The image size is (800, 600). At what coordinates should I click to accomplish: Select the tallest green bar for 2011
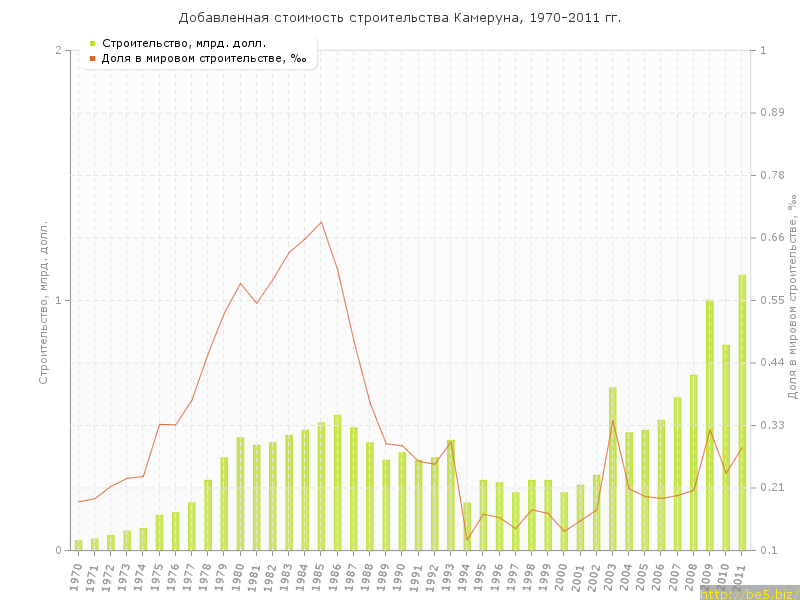pos(742,412)
